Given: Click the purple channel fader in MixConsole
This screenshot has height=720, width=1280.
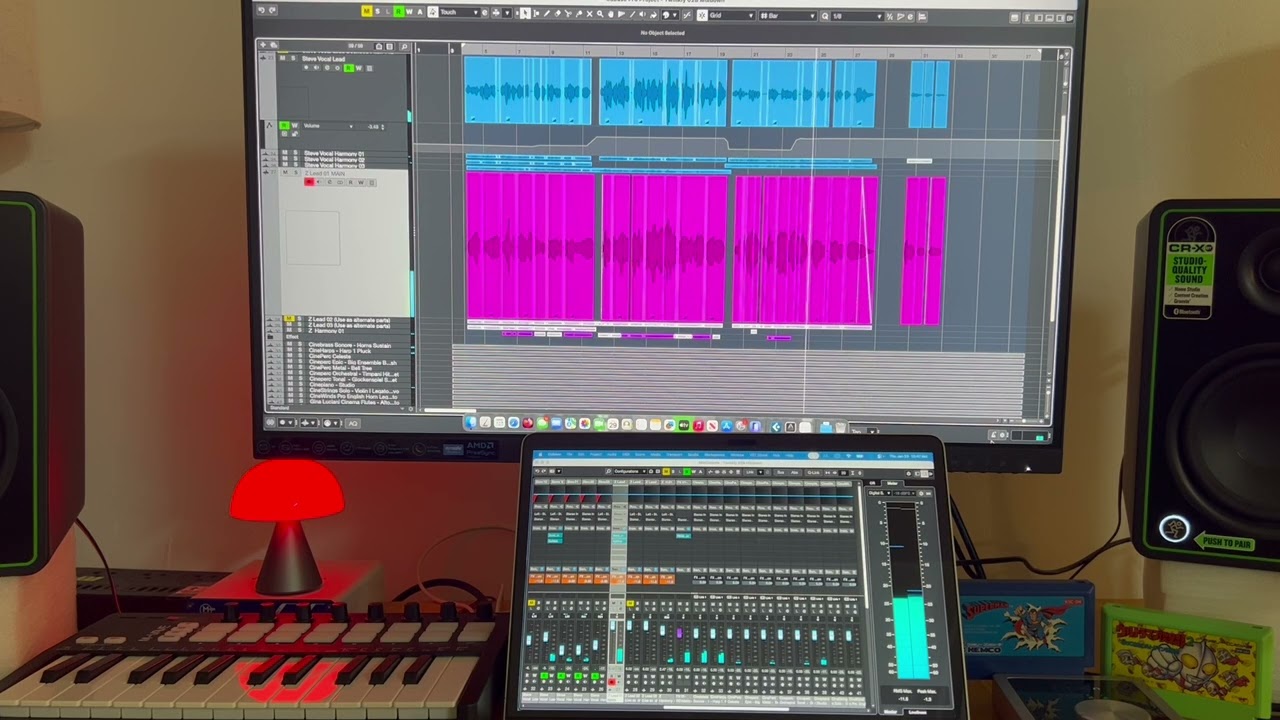Looking at the screenshot, I should tap(680, 632).
